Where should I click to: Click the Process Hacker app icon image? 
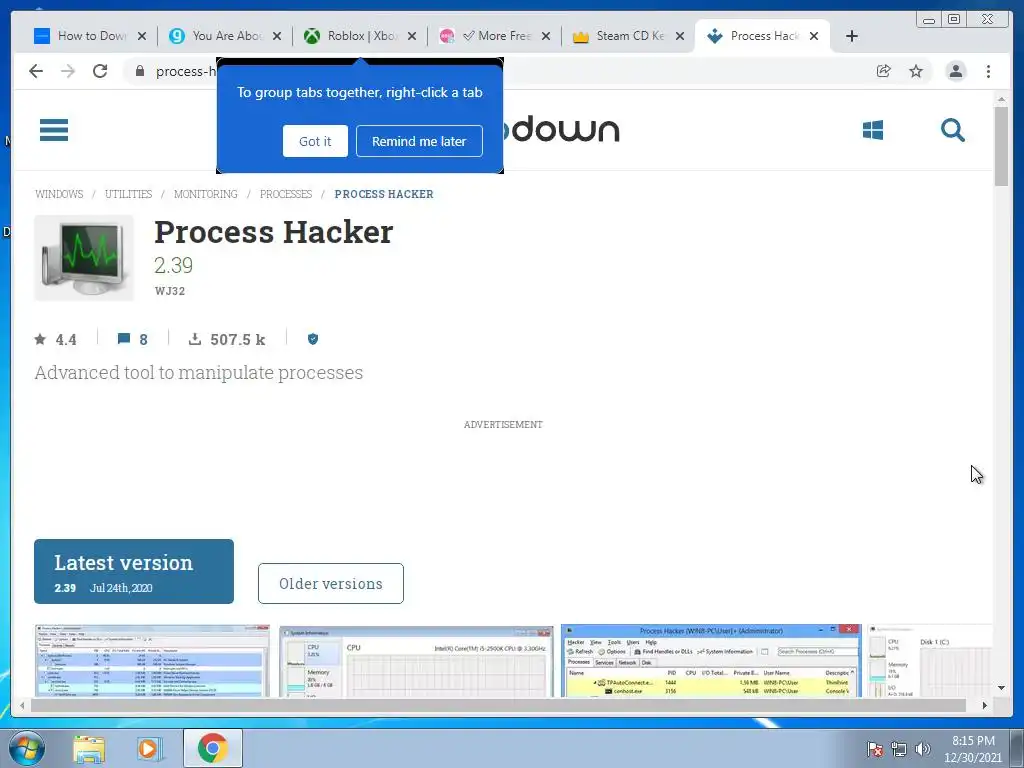click(x=84, y=258)
